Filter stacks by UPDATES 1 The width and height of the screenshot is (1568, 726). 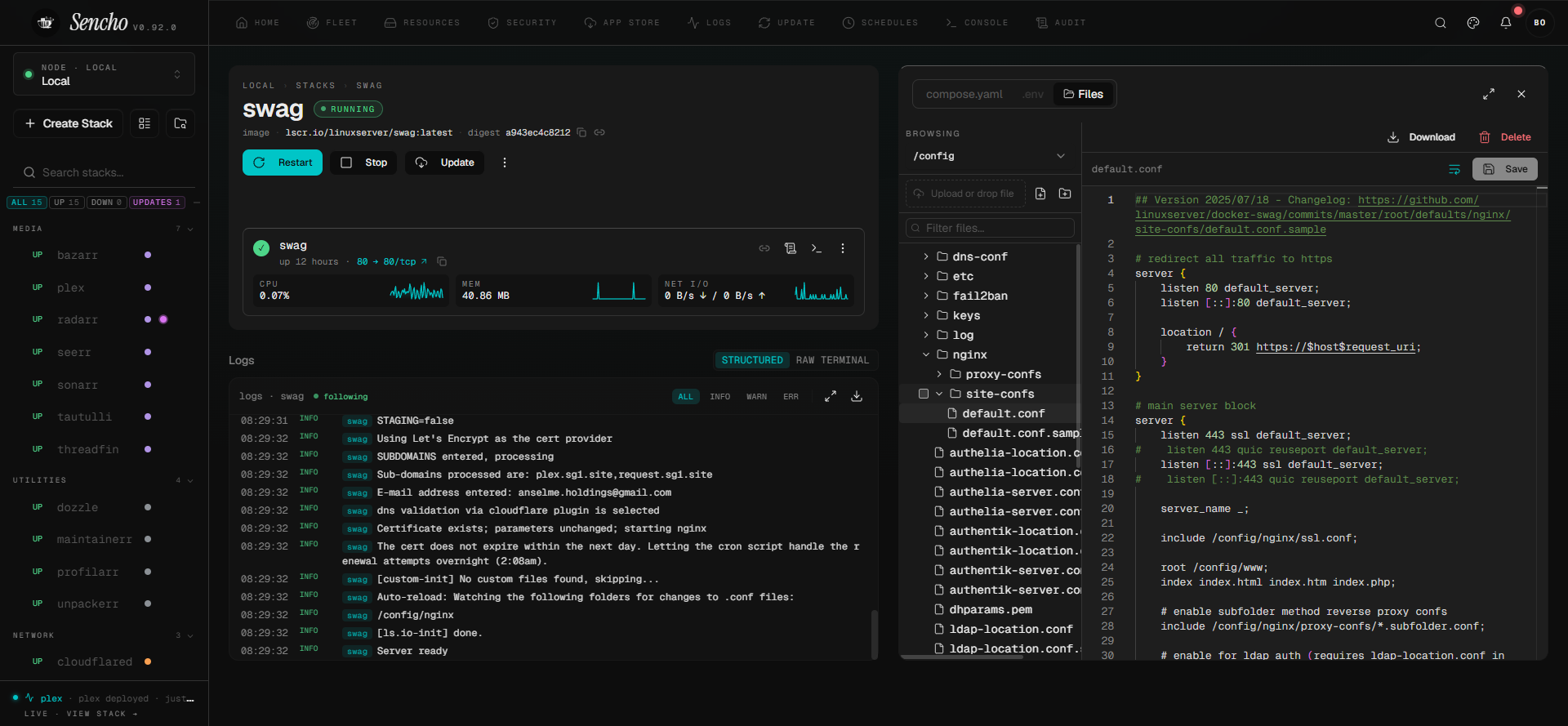(x=157, y=203)
